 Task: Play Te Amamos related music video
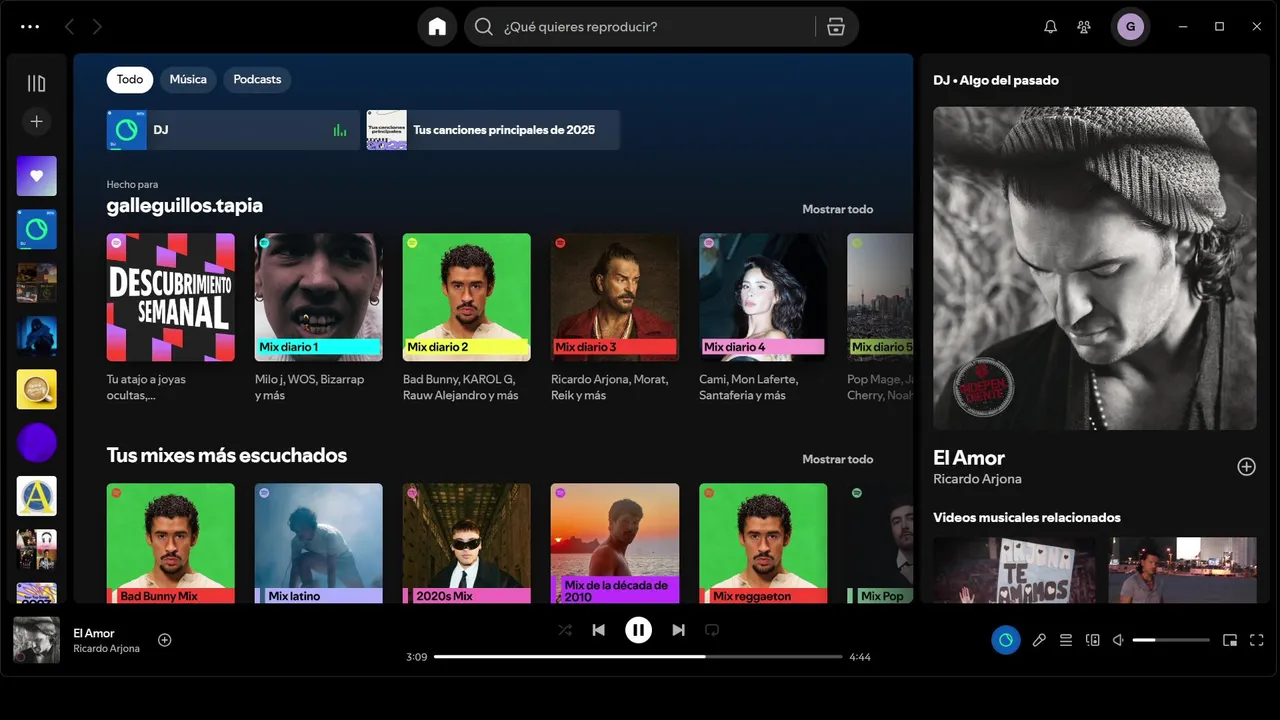click(x=1014, y=570)
